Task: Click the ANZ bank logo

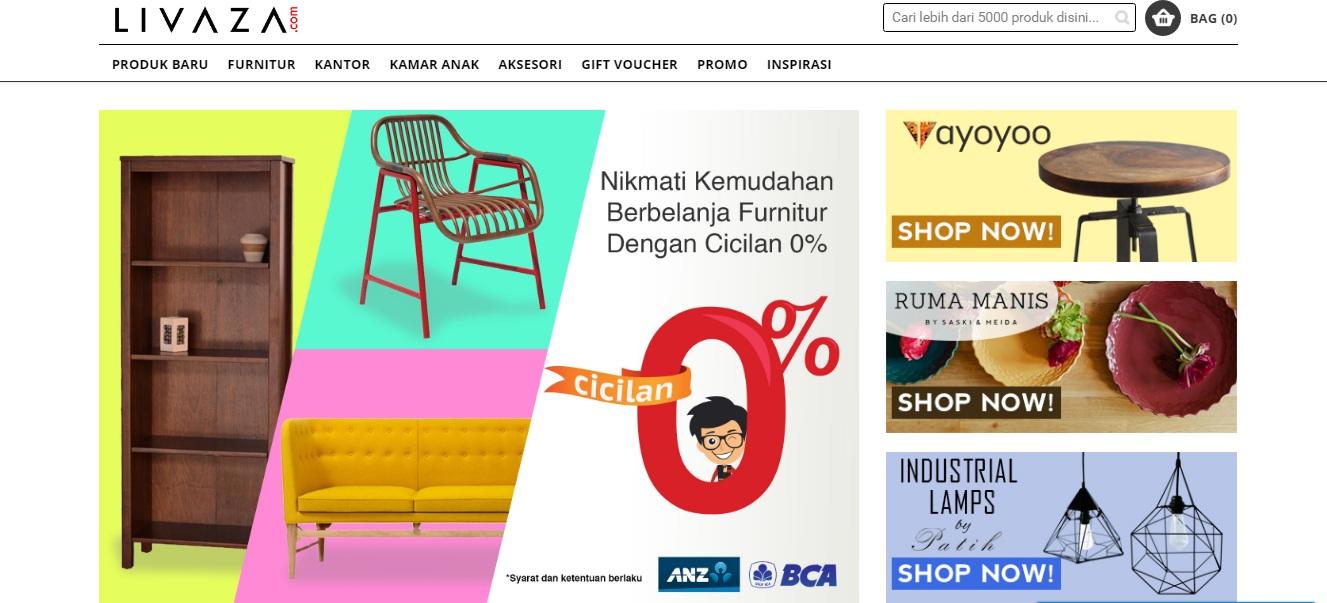Action: (699, 574)
